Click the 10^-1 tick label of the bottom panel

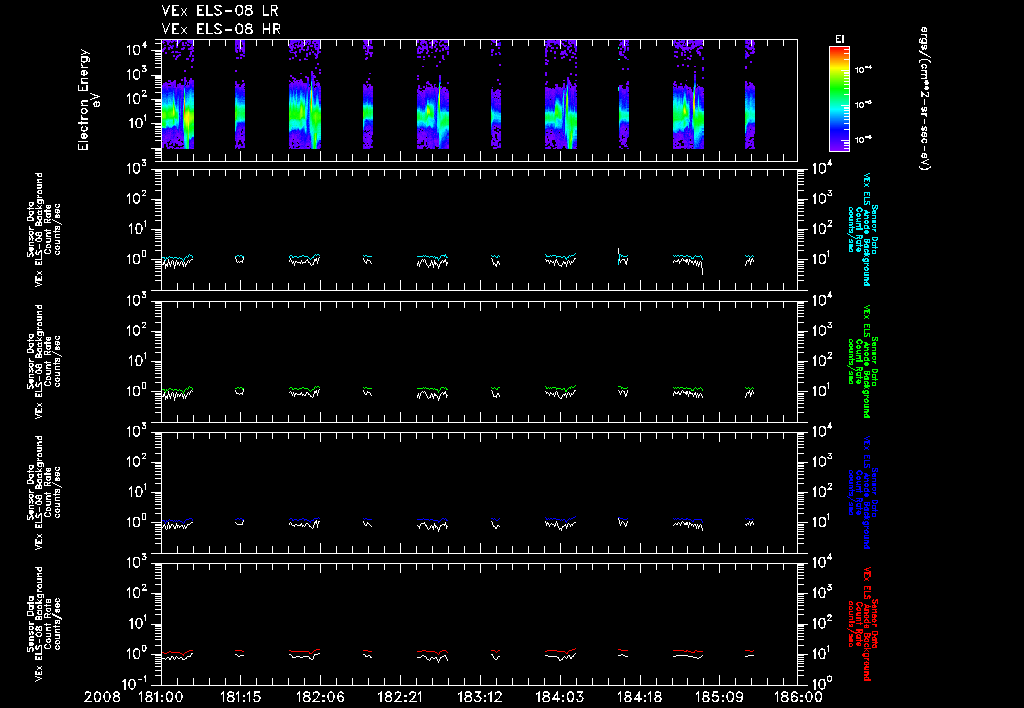136,683
